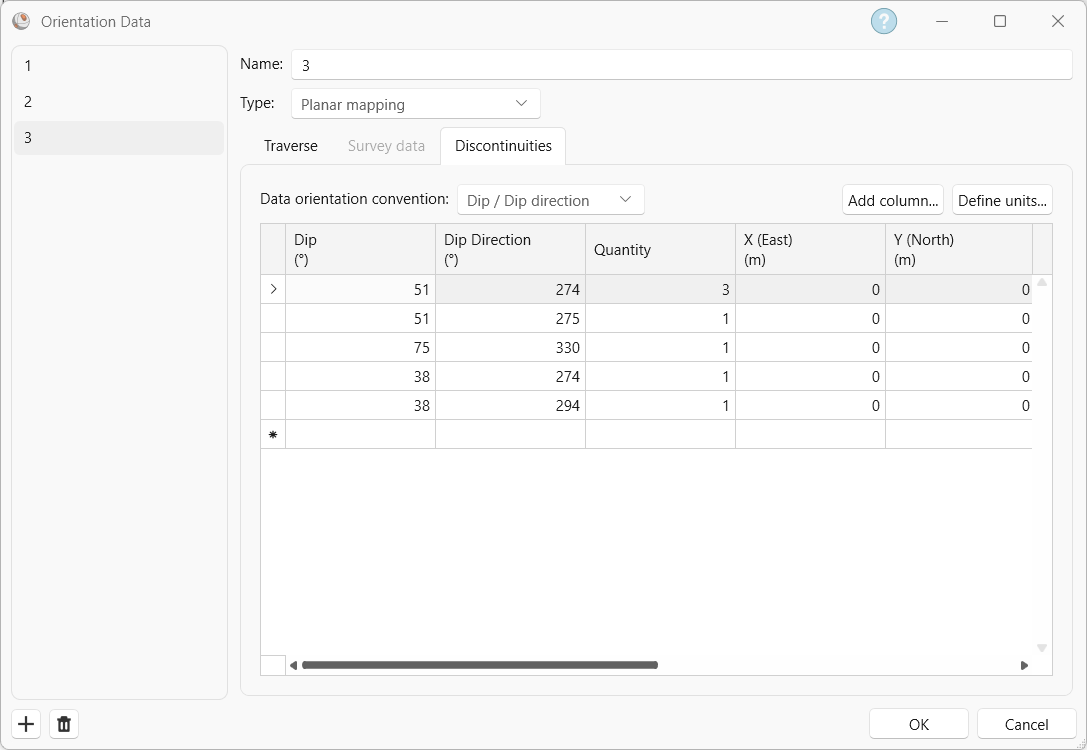This screenshot has height=750, width=1087.
Task: Switch to the Traverse tab
Action: click(x=290, y=146)
